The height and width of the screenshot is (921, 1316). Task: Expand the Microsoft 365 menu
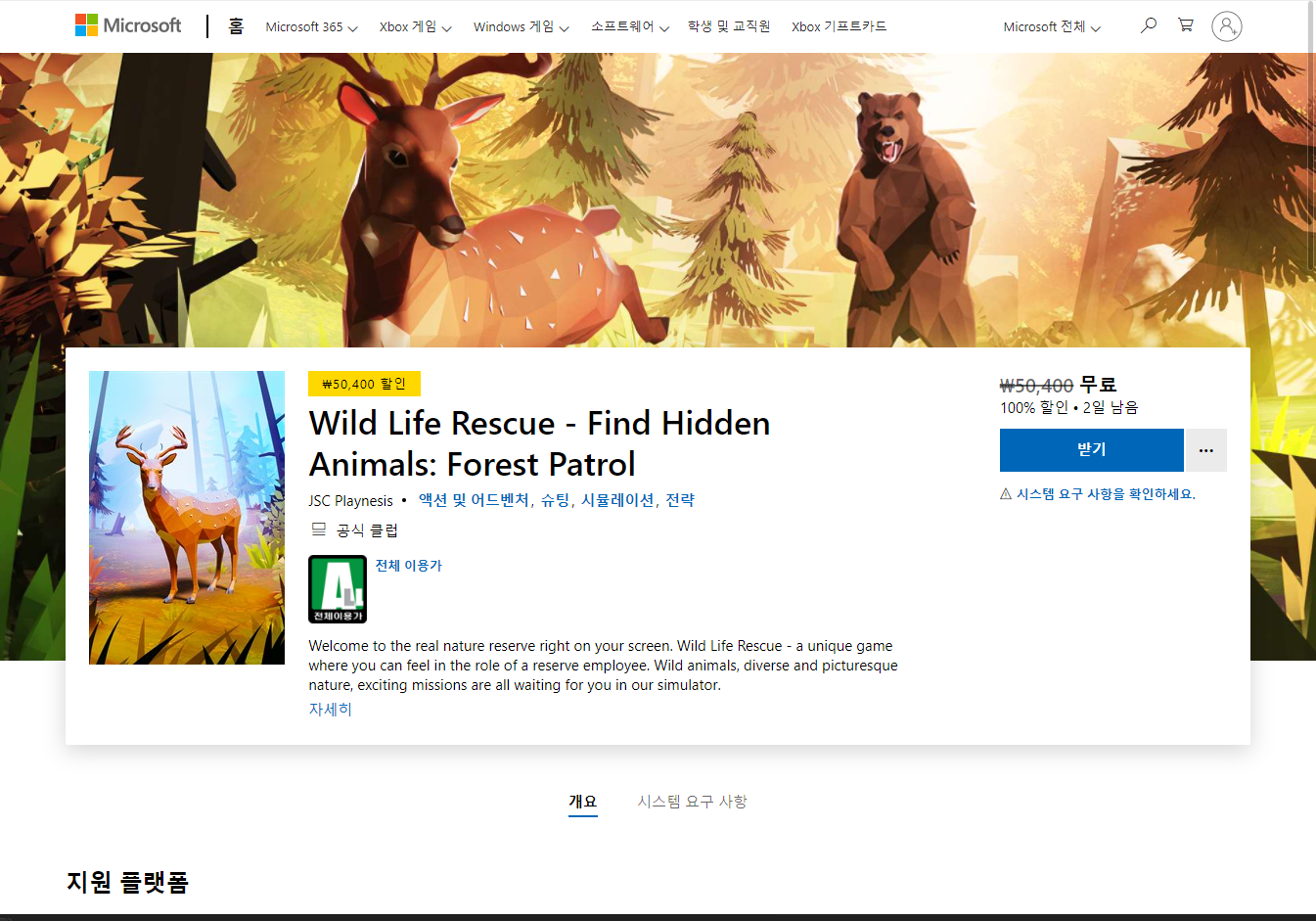[311, 27]
